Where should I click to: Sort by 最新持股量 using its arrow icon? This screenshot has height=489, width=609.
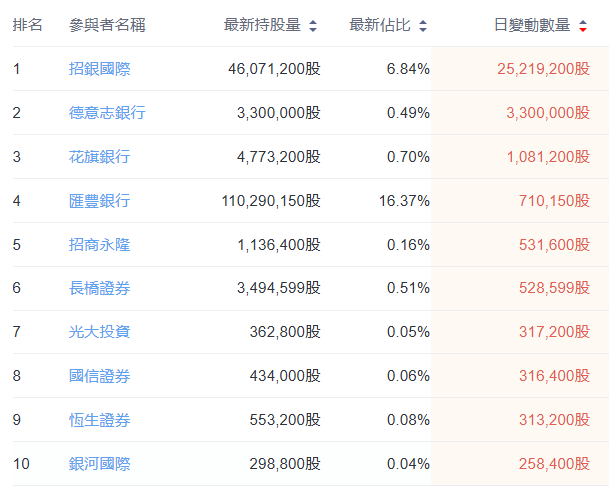[313, 26]
